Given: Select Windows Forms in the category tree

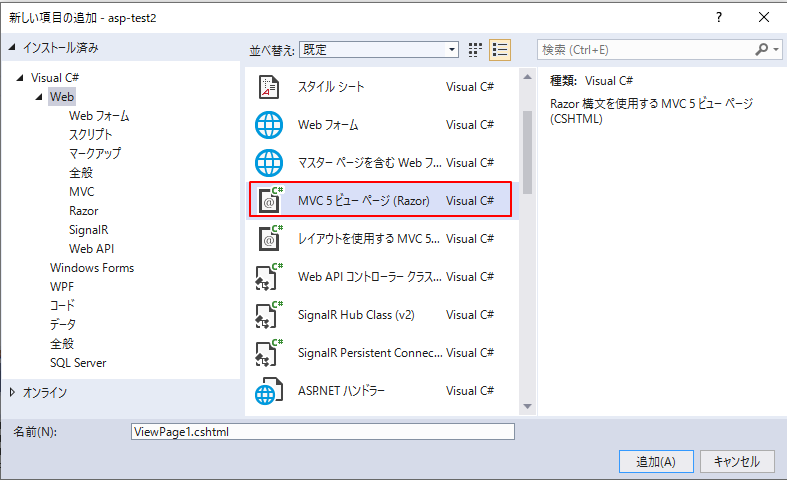Looking at the screenshot, I should point(92,268).
